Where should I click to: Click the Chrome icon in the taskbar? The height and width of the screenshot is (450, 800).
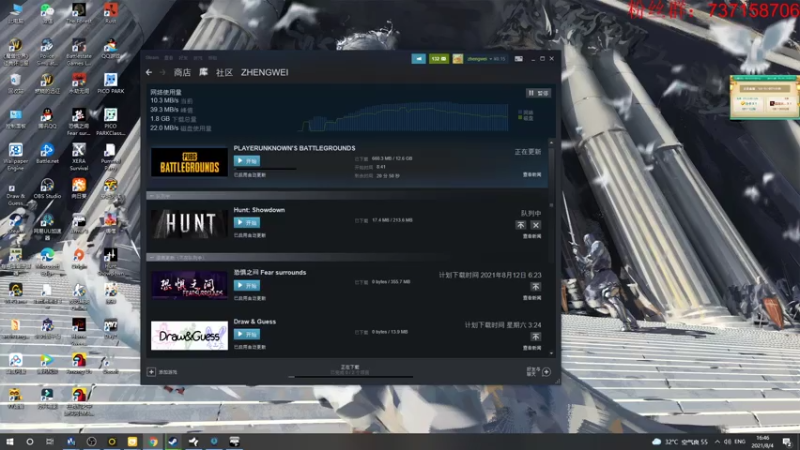[x=153, y=442]
